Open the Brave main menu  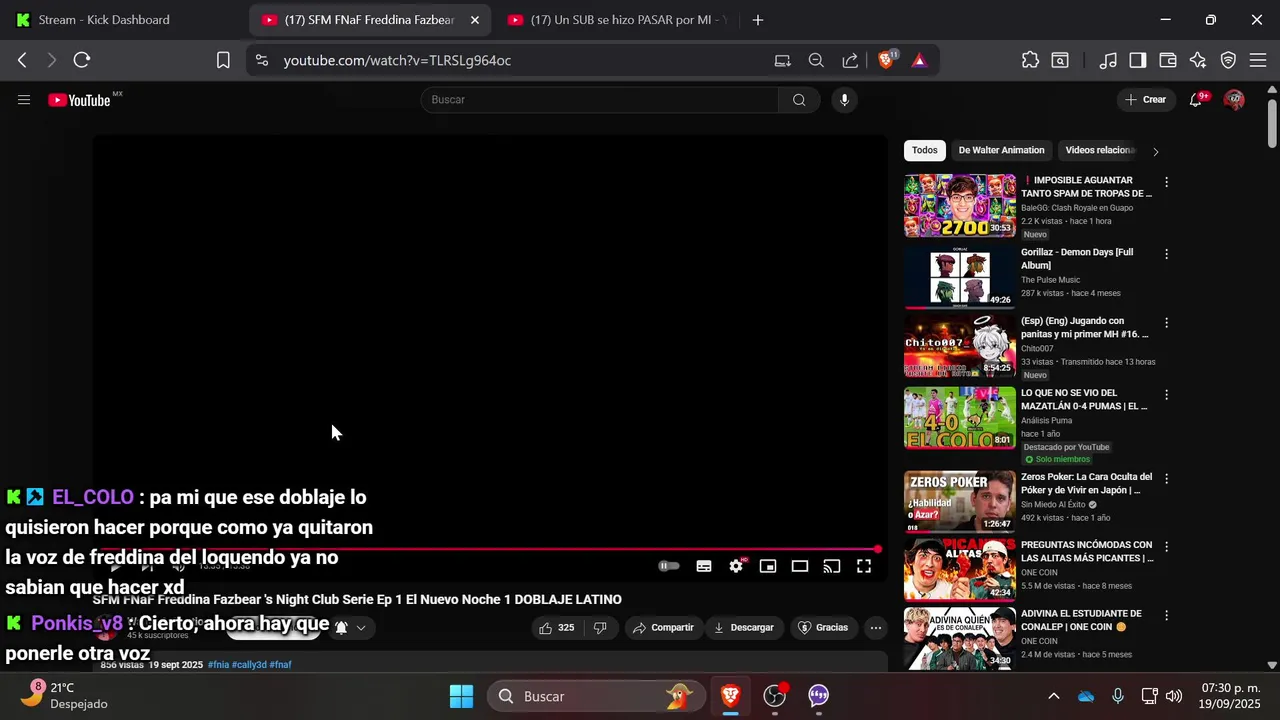1258,60
